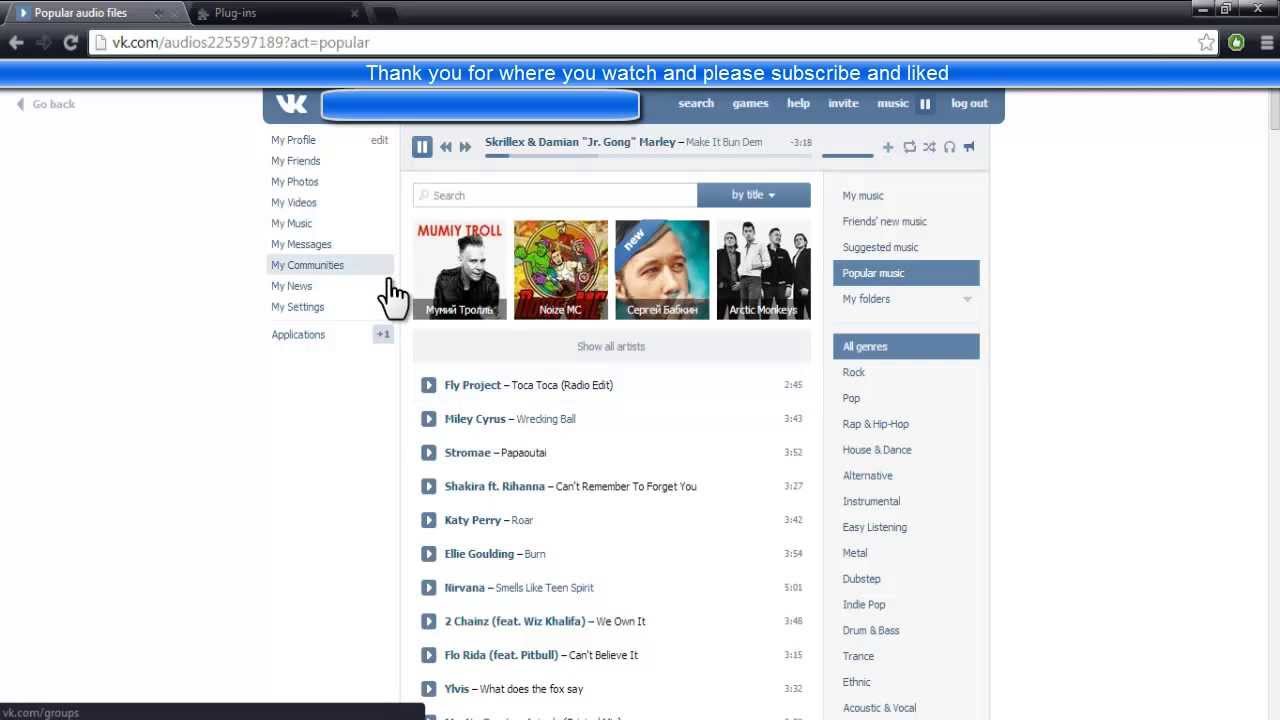Viewport: 1280px width, 720px height.
Task: Pause the playing track in player
Action: click(422, 147)
